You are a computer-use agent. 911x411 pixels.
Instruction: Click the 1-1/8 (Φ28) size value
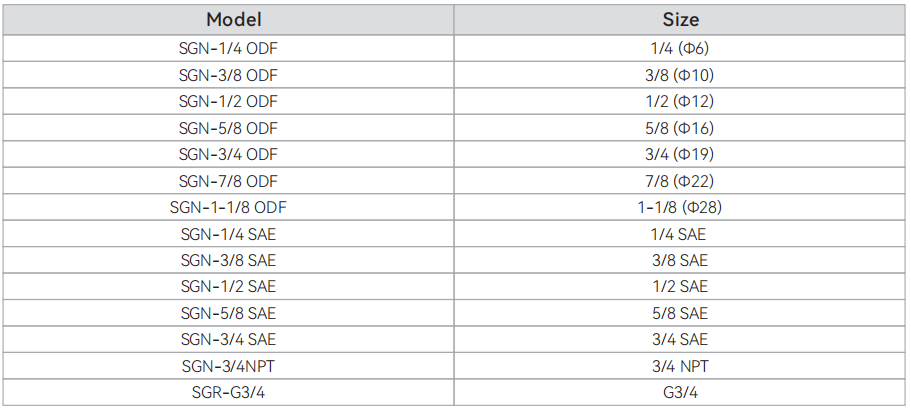click(x=680, y=208)
